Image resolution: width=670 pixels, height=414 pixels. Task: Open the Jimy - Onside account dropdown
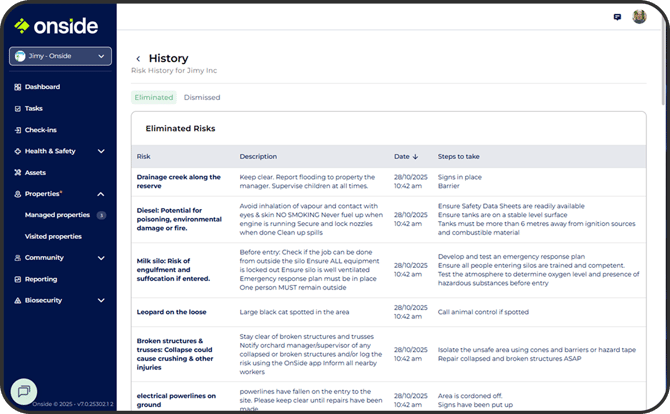61,56
